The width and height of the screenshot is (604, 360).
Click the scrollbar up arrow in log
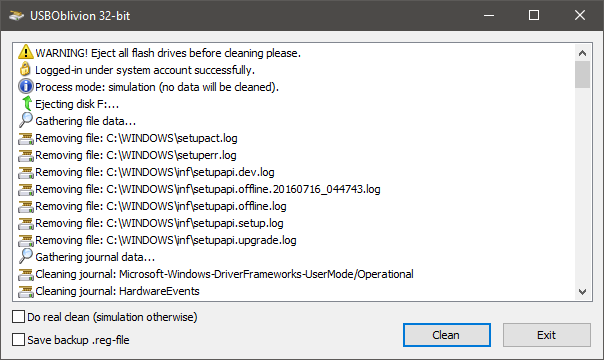tap(582, 53)
